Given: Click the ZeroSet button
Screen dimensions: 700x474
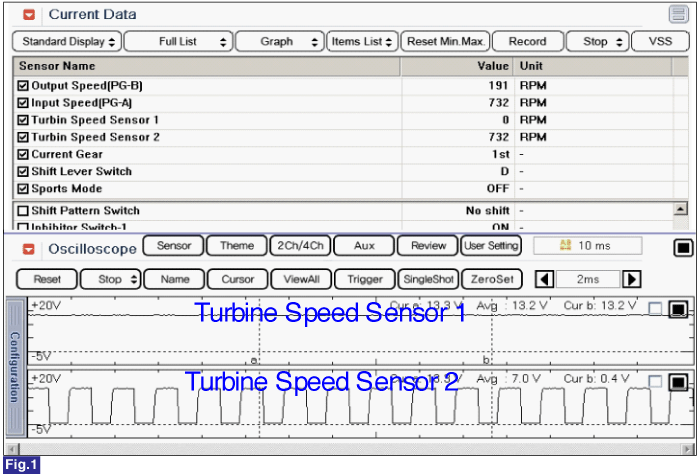Looking at the screenshot, I should pos(492,279).
